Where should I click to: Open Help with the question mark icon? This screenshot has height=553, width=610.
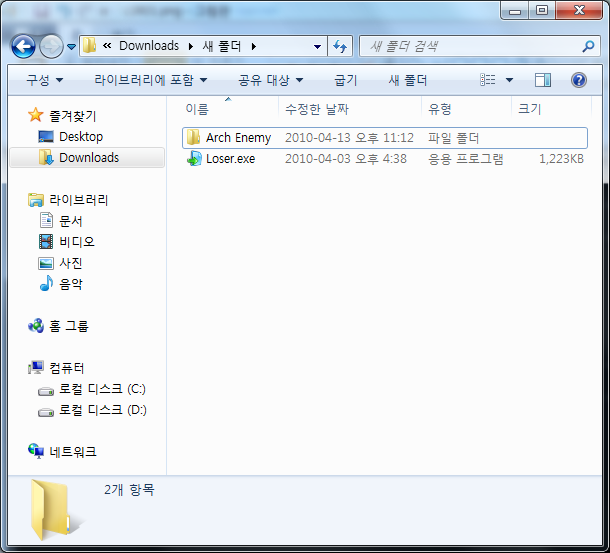(x=578, y=80)
